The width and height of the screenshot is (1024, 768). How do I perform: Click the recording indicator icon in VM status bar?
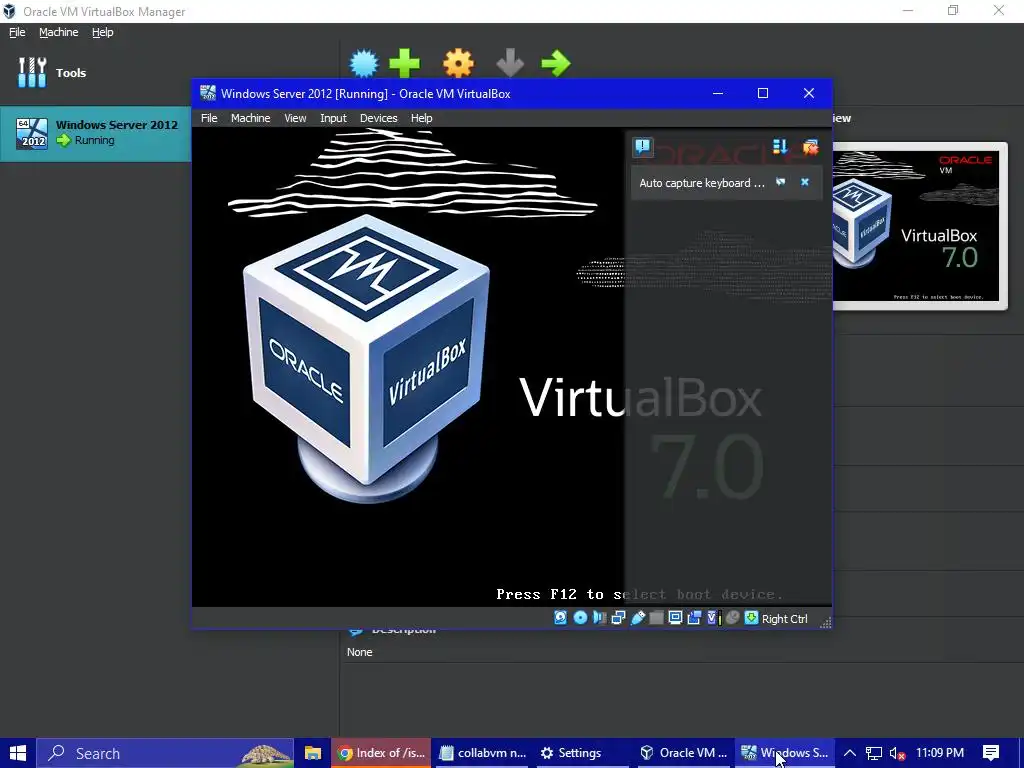click(694, 618)
